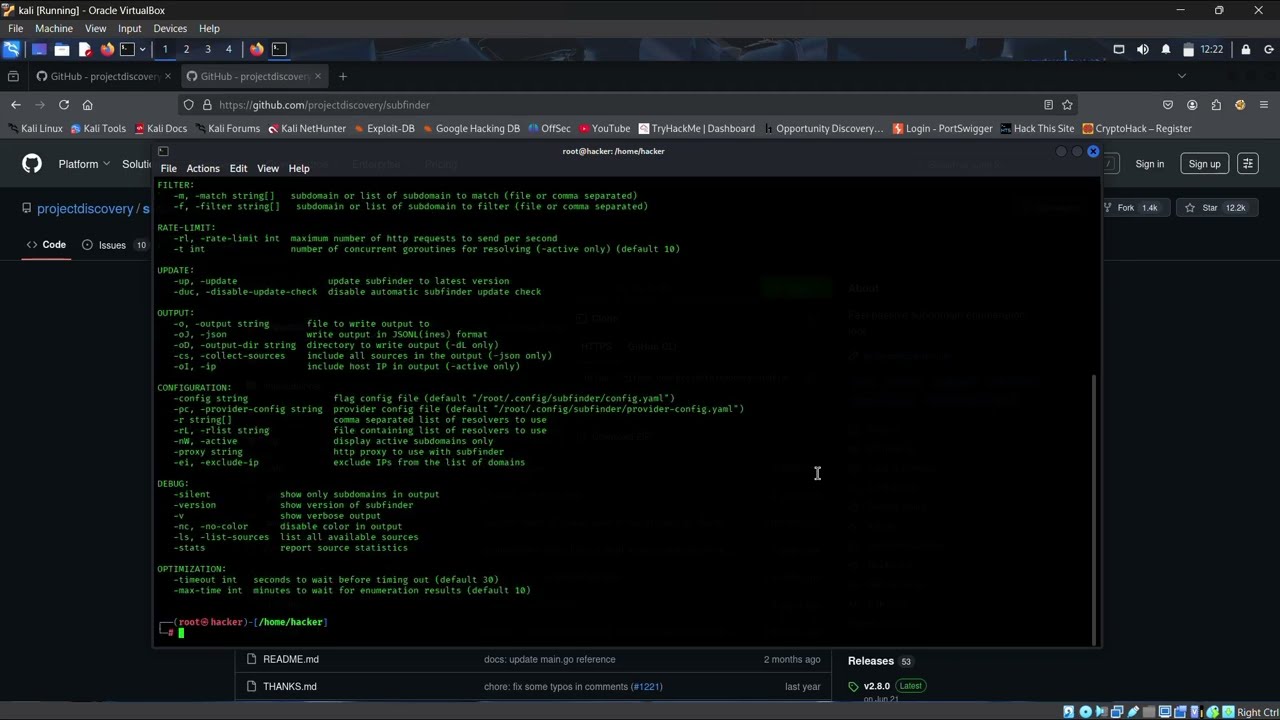Open THANKS.md file in repository list
This screenshot has width=1280, height=720.
point(290,686)
